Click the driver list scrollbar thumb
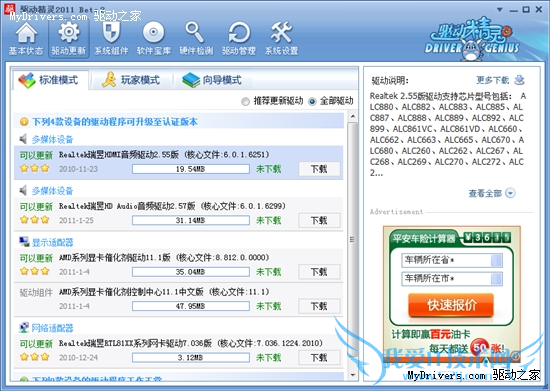Viewport: 550px width, 391px height. (x=353, y=240)
